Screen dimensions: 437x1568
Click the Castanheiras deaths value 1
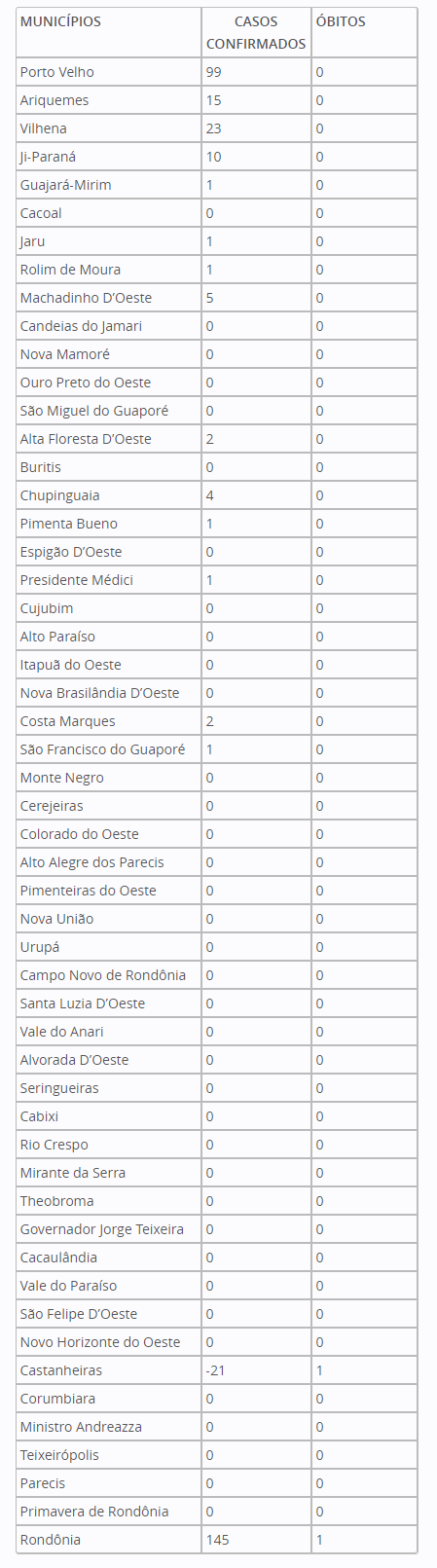pyautogui.click(x=319, y=1370)
